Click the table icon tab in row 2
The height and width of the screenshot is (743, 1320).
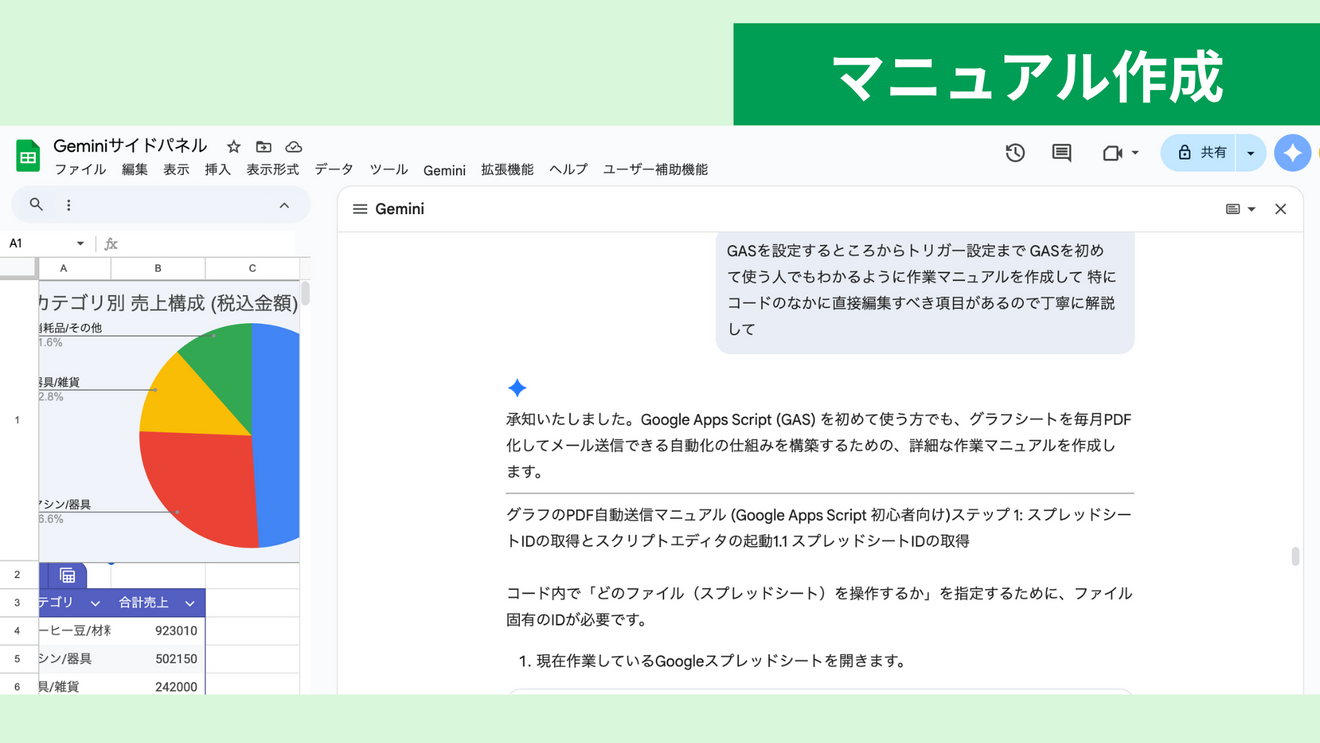(x=67, y=575)
